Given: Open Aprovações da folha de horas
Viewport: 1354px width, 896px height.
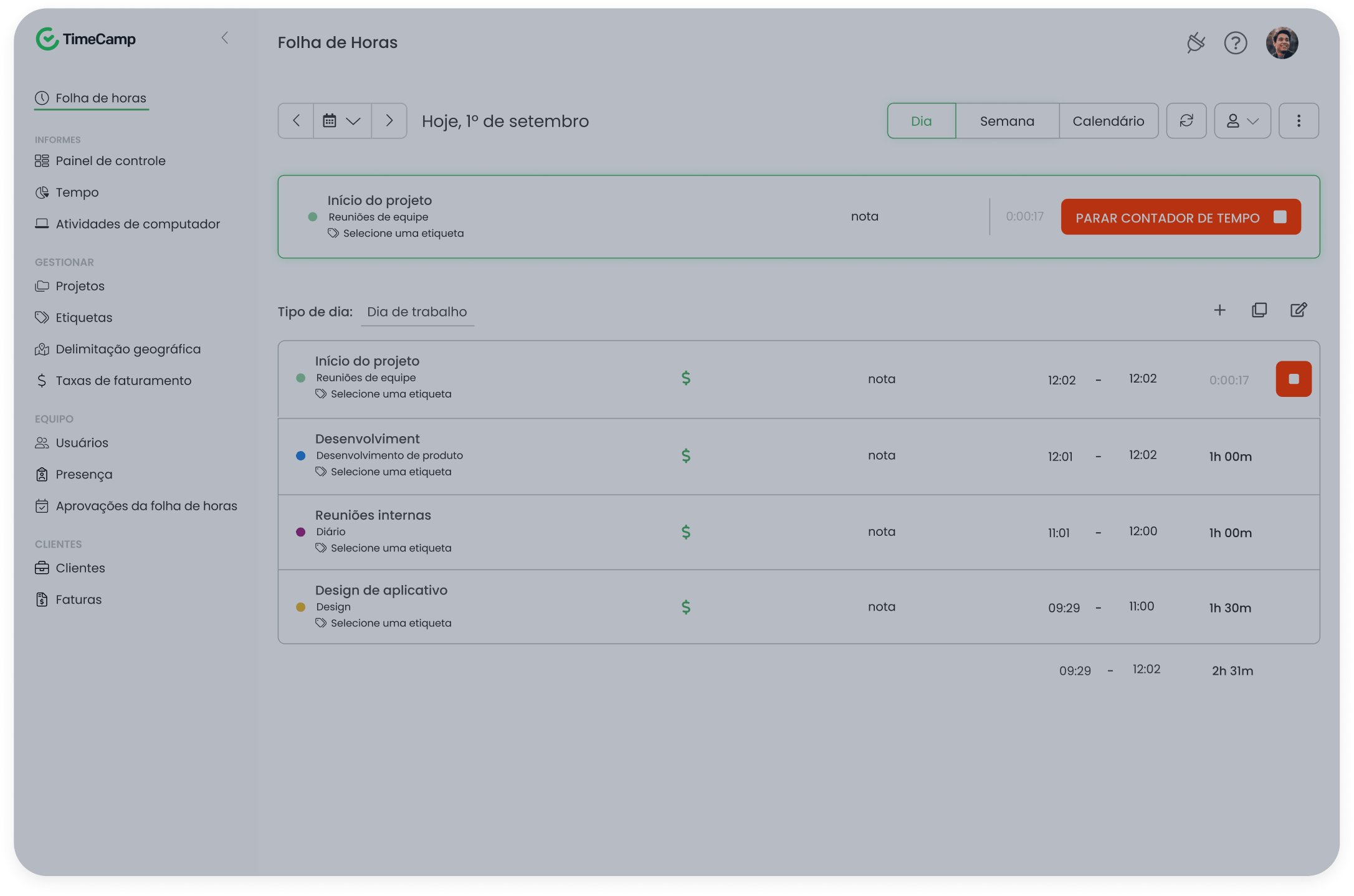Looking at the screenshot, I should [136, 506].
